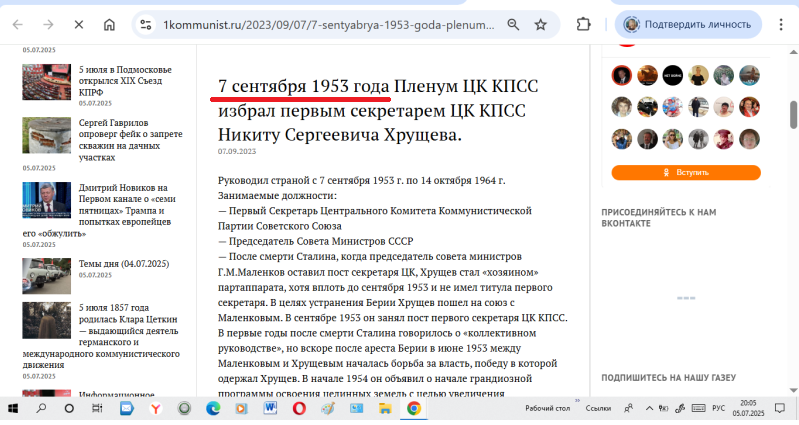
Task: Open the browser home page icon
Action: coord(109,24)
